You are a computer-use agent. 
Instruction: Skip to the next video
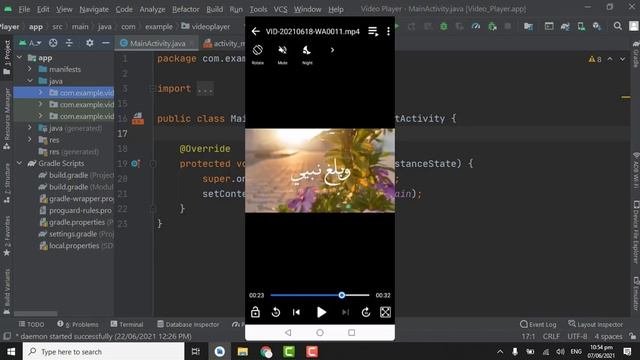[x=345, y=312]
